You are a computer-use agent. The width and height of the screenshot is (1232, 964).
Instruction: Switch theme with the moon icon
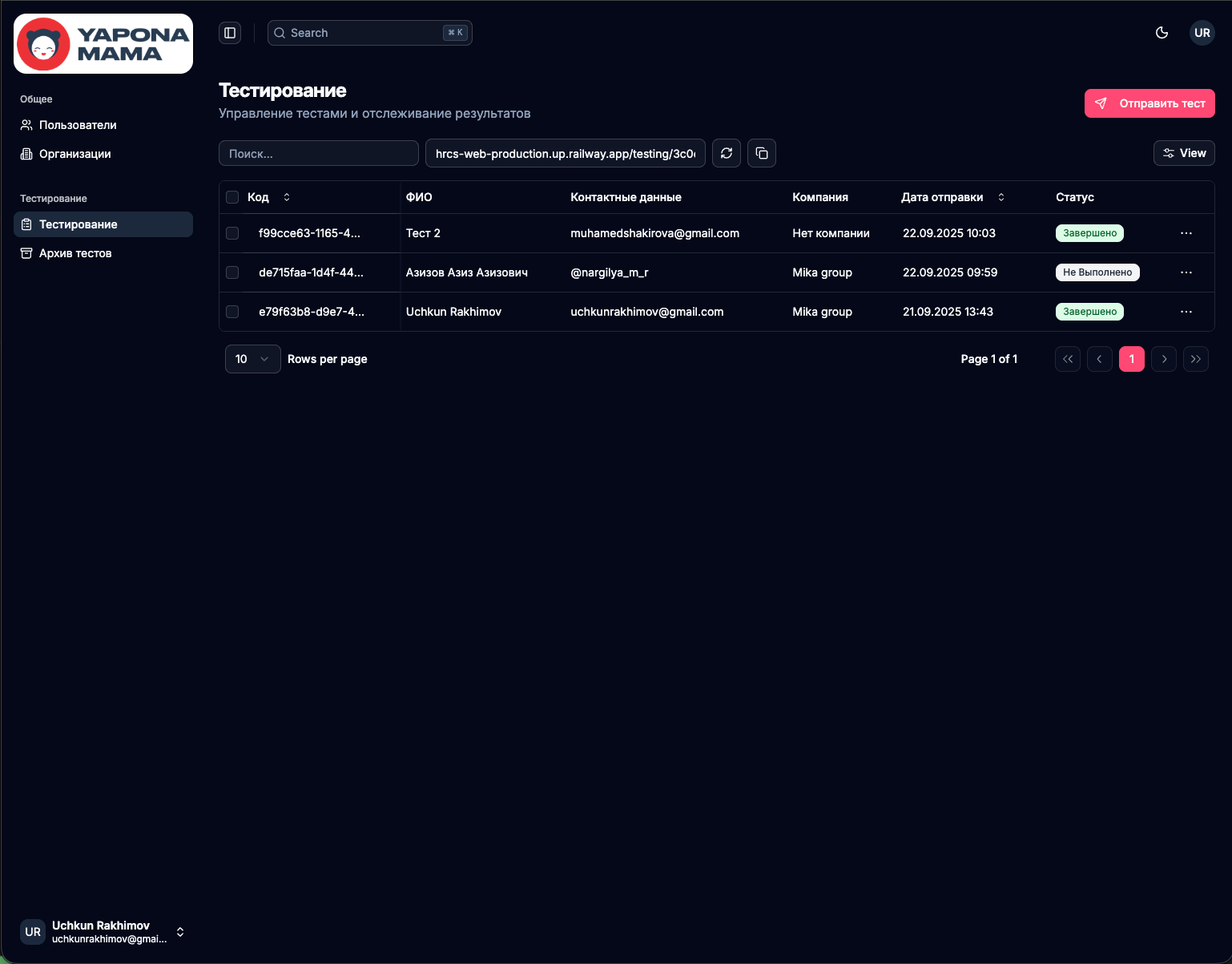[x=1162, y=33]
